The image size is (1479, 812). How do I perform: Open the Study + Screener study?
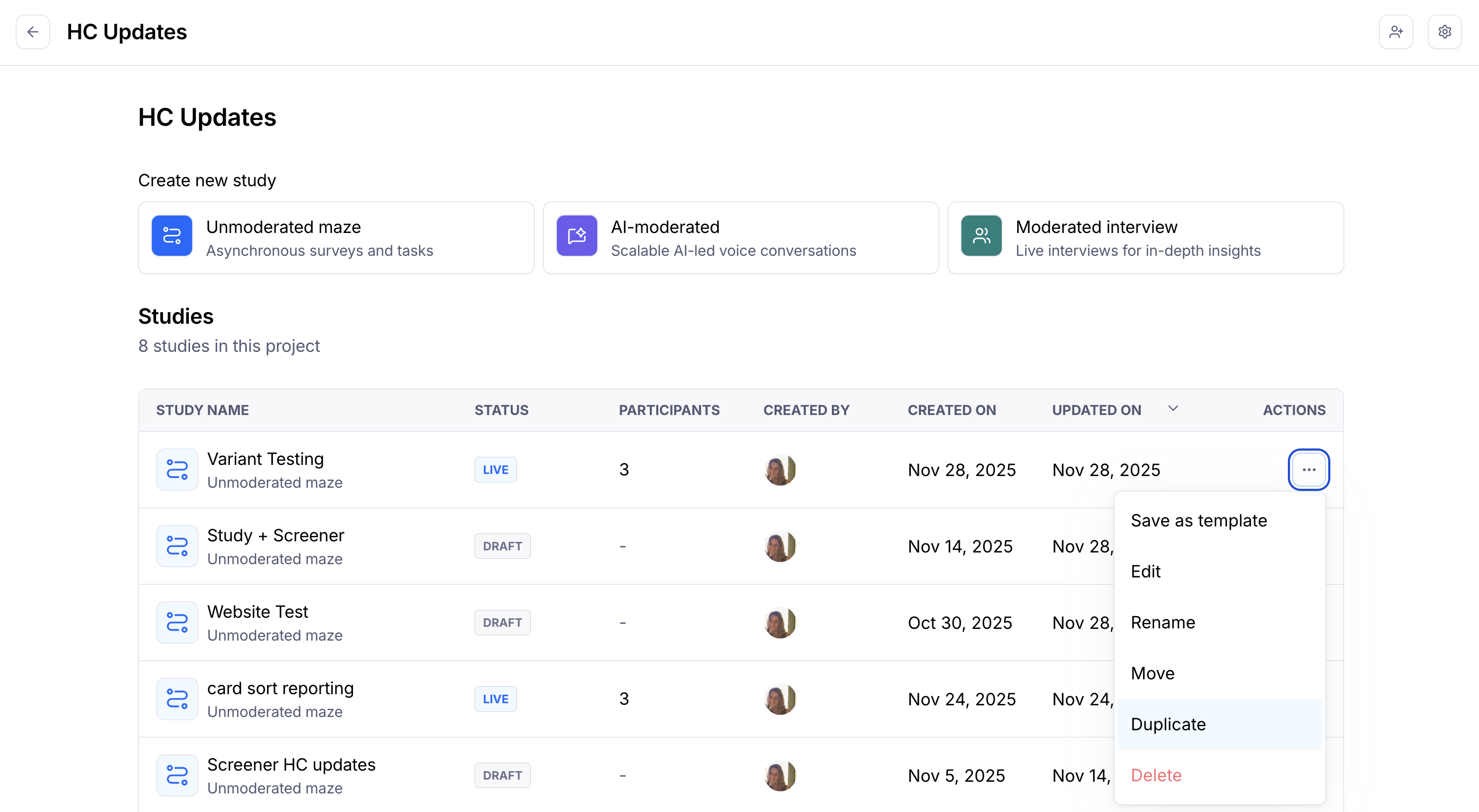coord(276,535)
